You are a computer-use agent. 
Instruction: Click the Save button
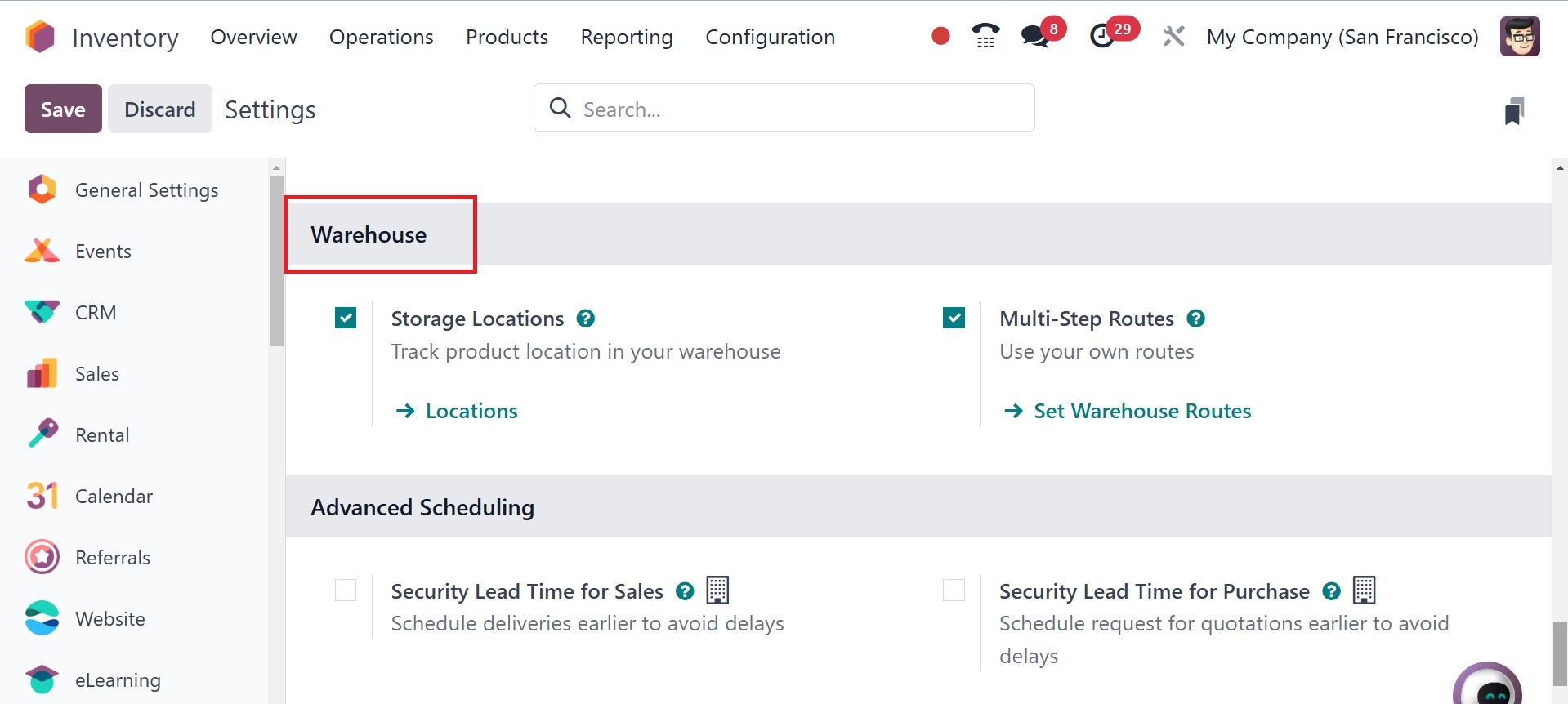tap(63, 109)
